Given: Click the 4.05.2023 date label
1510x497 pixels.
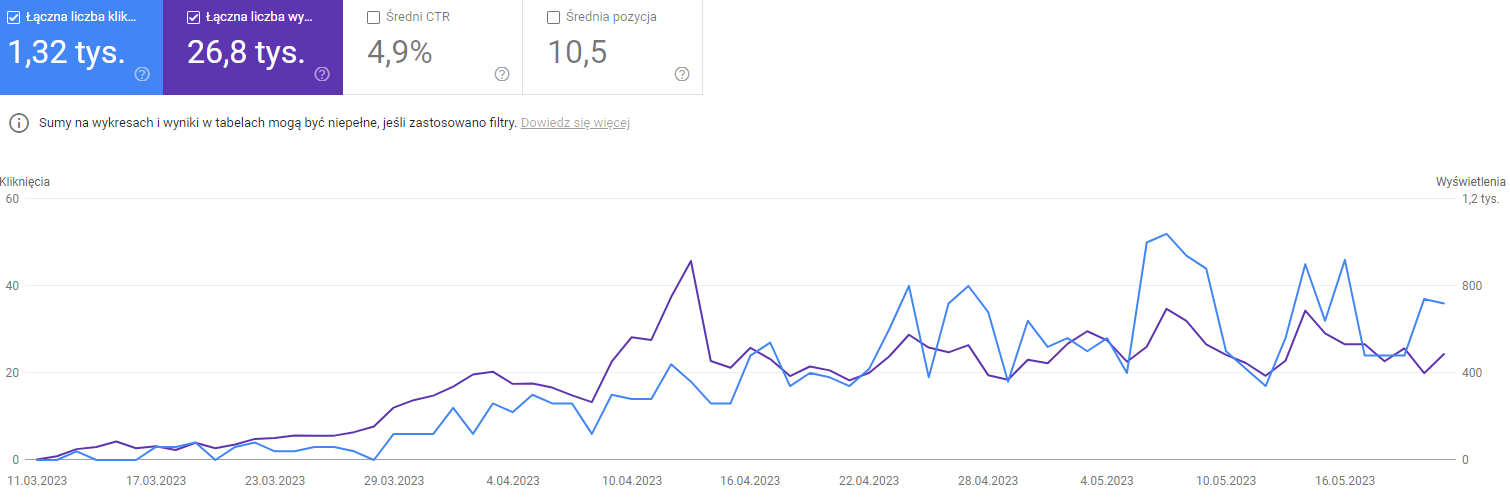Looking at the screenshot, I should pyautogui.click(x=1108, y=480).
